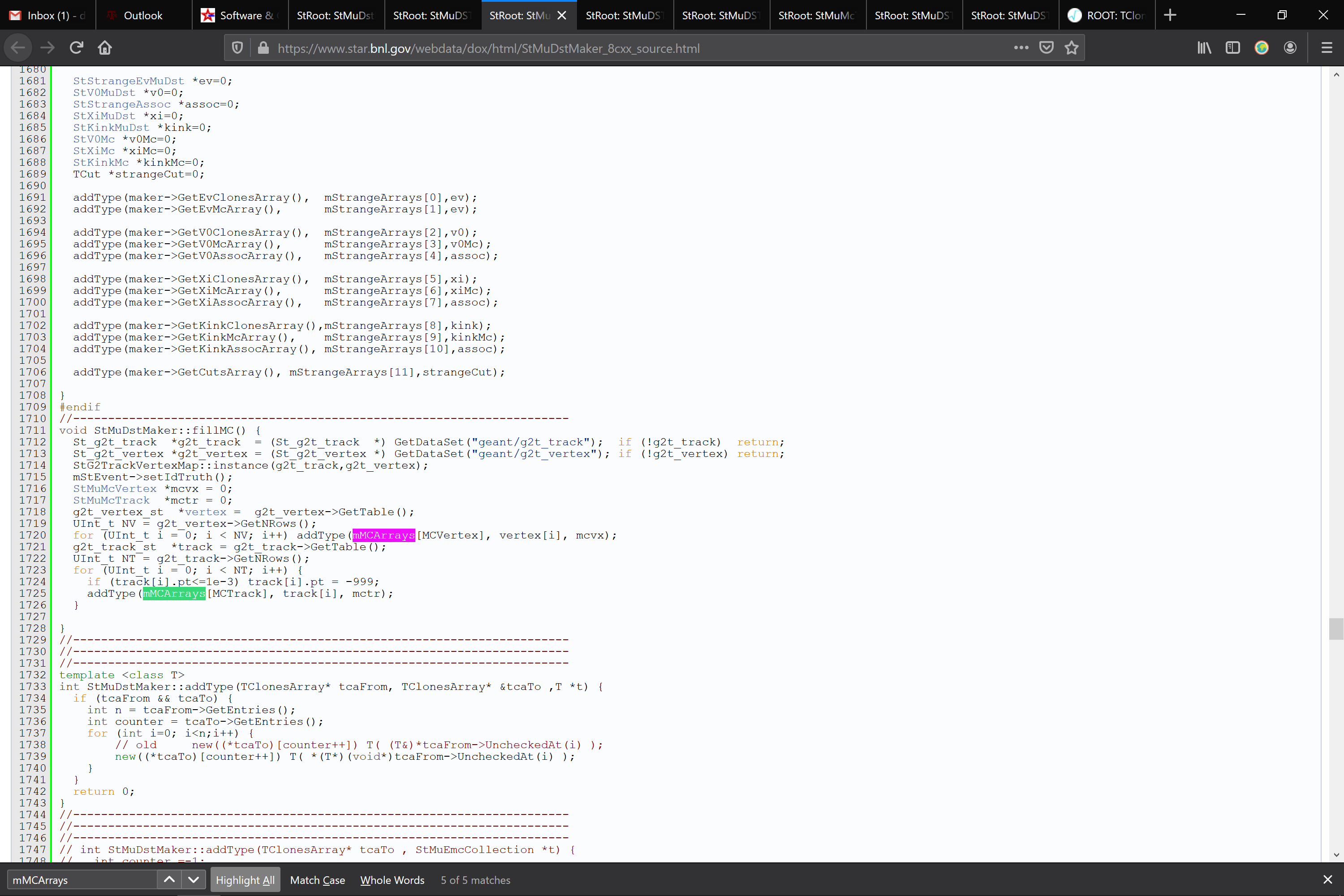Click the find search field mMCArrays
The width and height of the screenshot is (1344, 896).
82,880
